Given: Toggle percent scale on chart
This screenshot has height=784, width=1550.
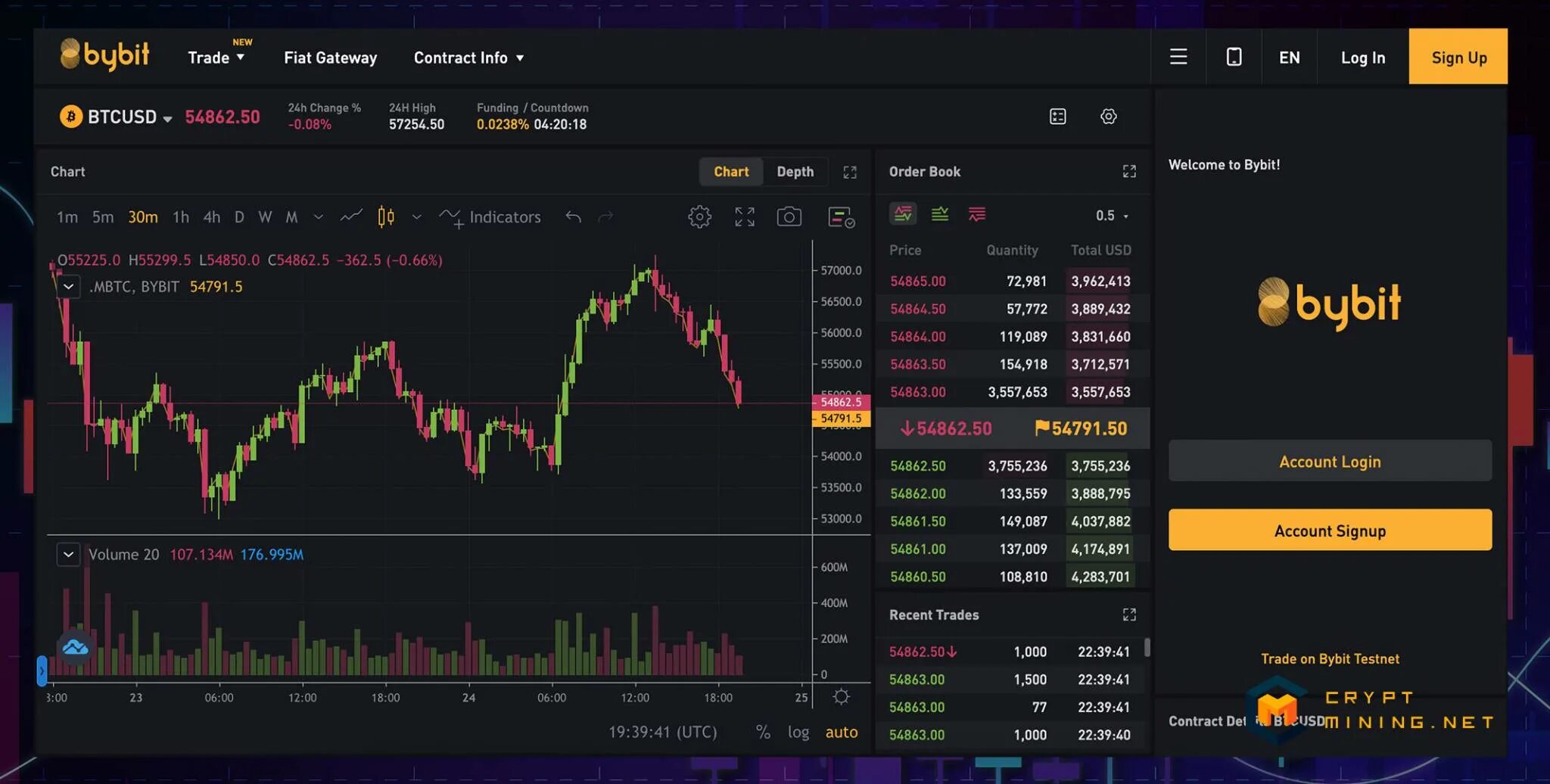Looking at the screenshot, I should (x=763, y=732).
